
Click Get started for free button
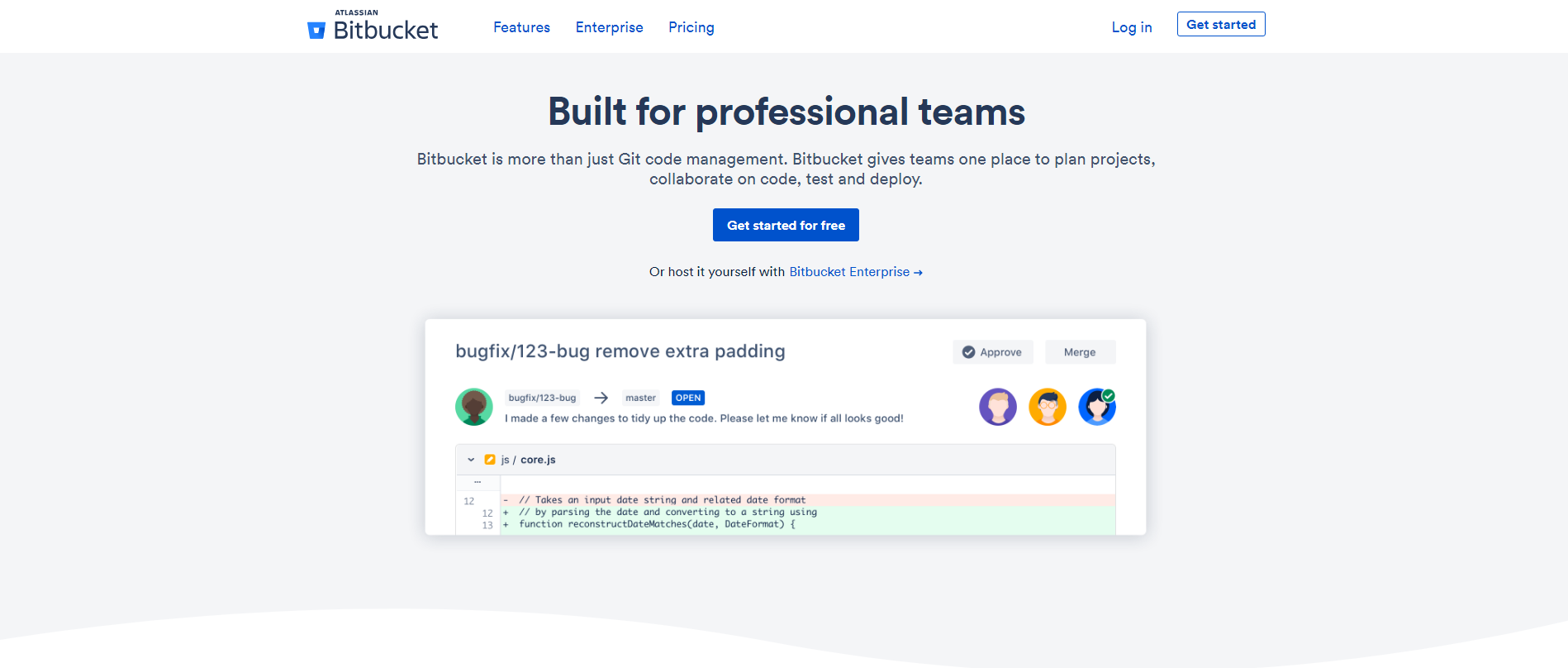(786, 225)
